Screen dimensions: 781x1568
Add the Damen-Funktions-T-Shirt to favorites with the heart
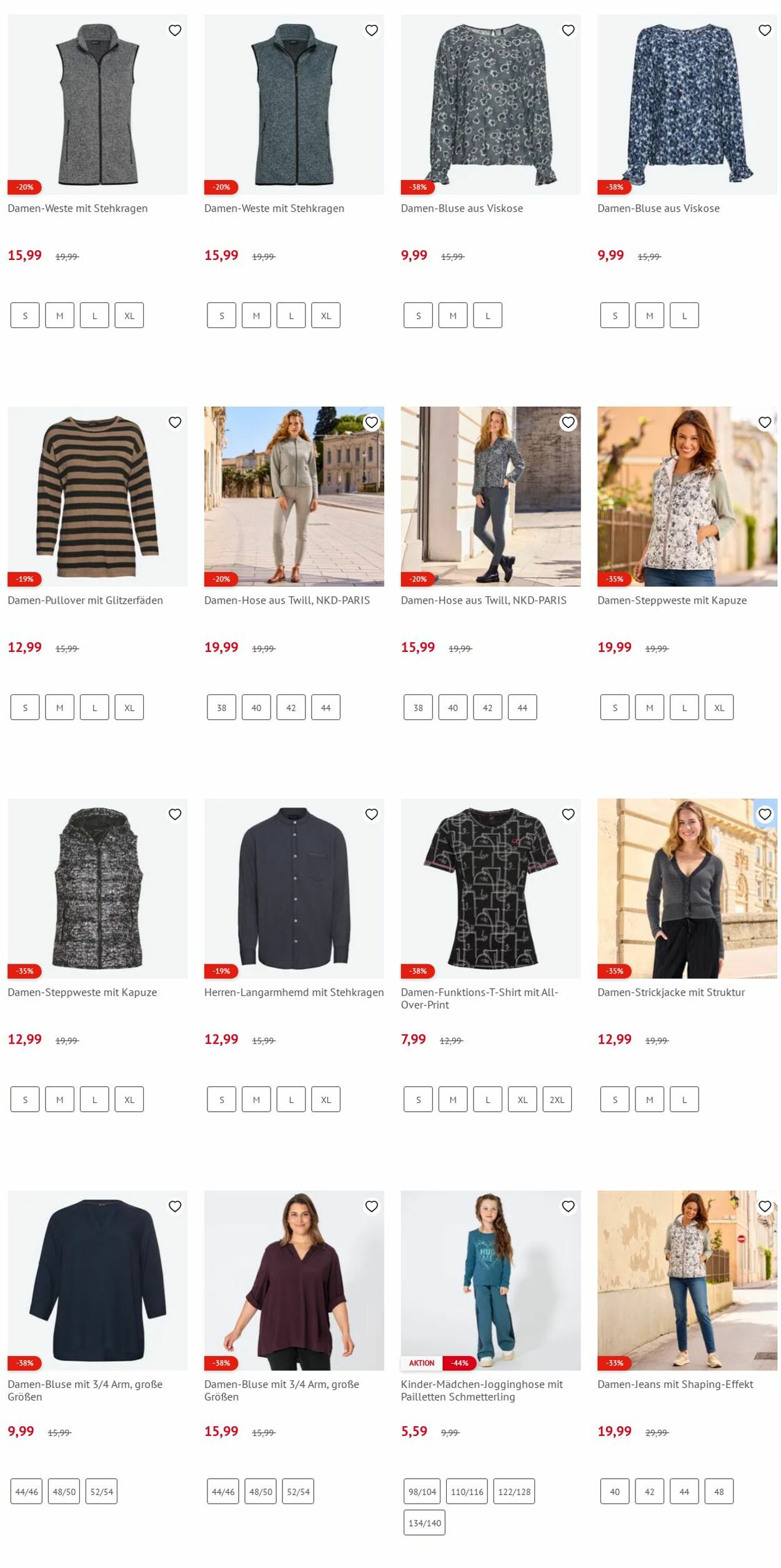click(x=568, y=814)
